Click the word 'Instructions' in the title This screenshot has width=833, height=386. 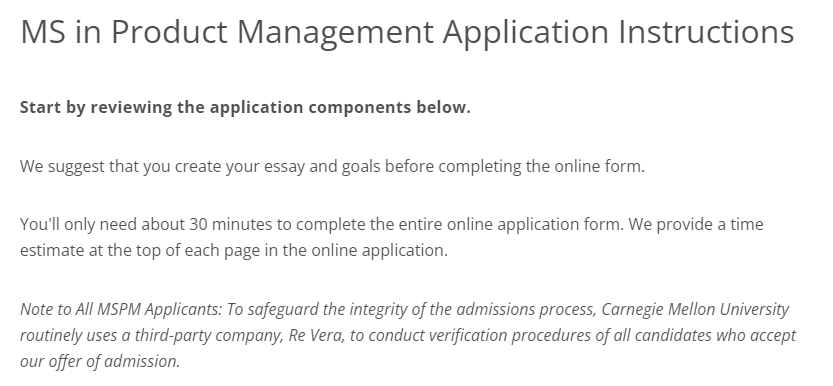706,32
